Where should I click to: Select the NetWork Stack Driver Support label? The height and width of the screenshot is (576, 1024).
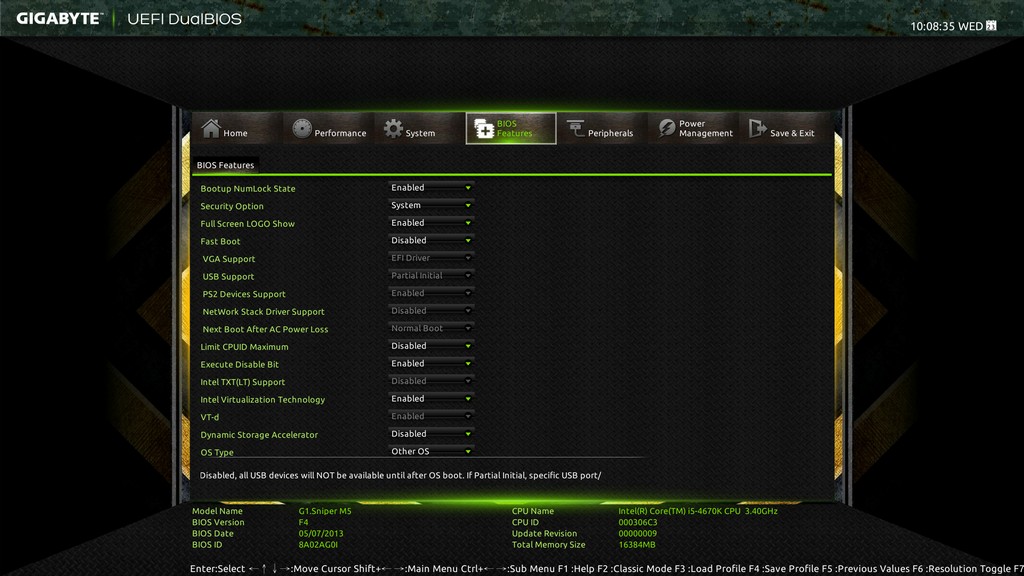tap(263, 312)
